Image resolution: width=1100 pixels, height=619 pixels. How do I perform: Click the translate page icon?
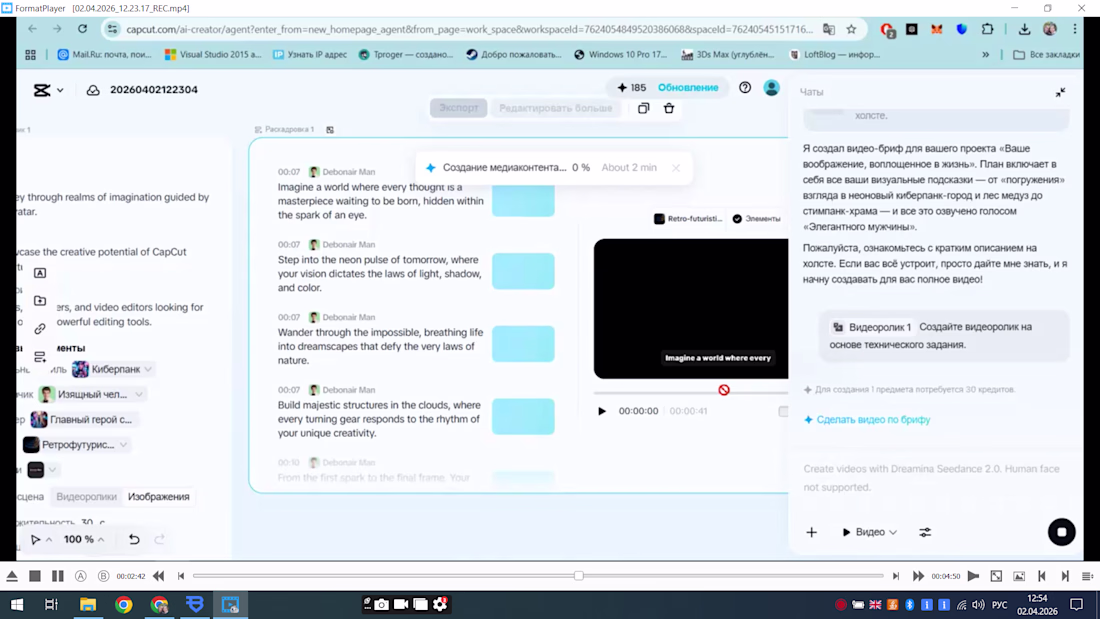pos(829,29)
